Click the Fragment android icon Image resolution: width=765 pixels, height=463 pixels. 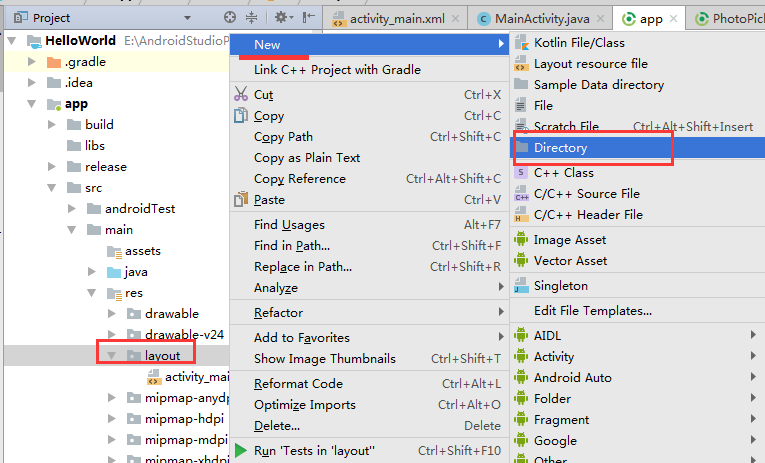point(522,419)
